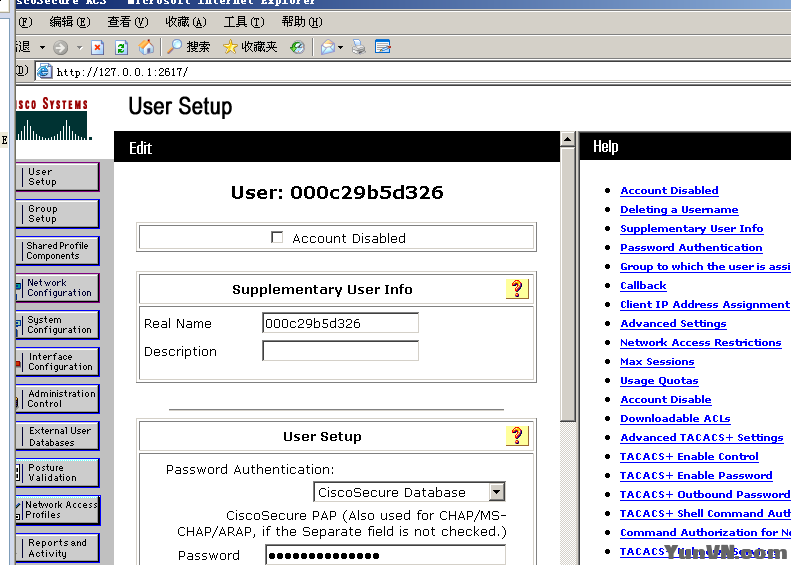
Task: Click the Usage Quotas link
Action: click(x=659, y=381)
